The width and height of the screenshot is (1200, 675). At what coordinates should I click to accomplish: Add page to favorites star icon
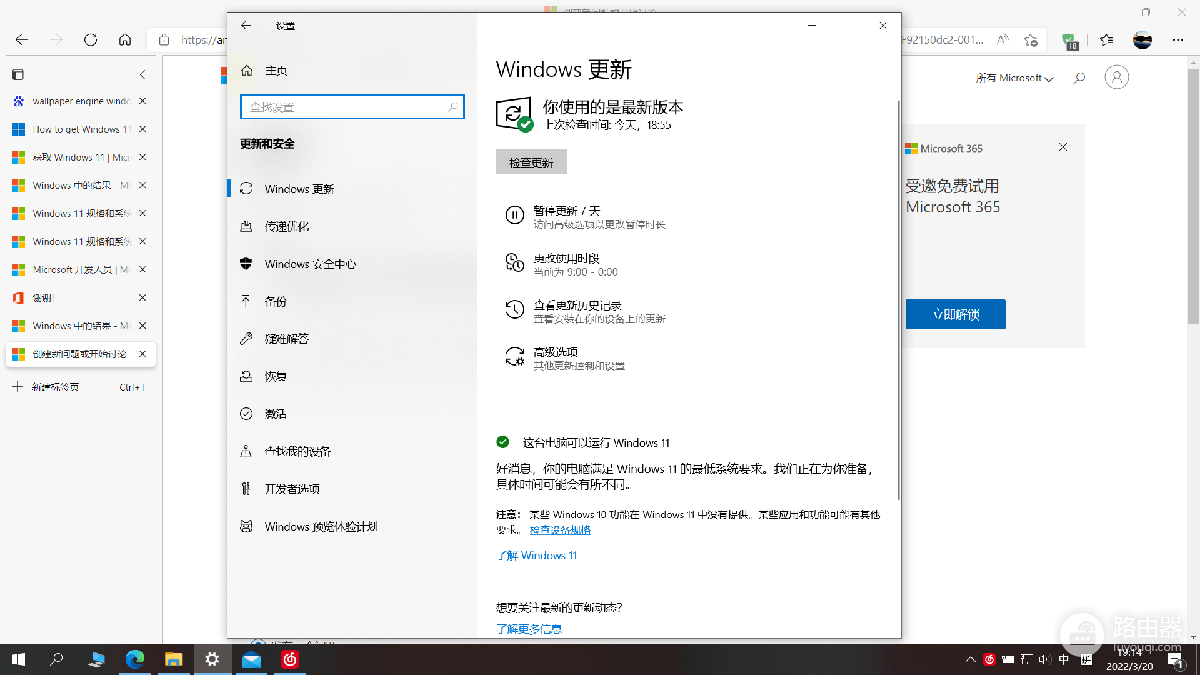point(1031,40)
